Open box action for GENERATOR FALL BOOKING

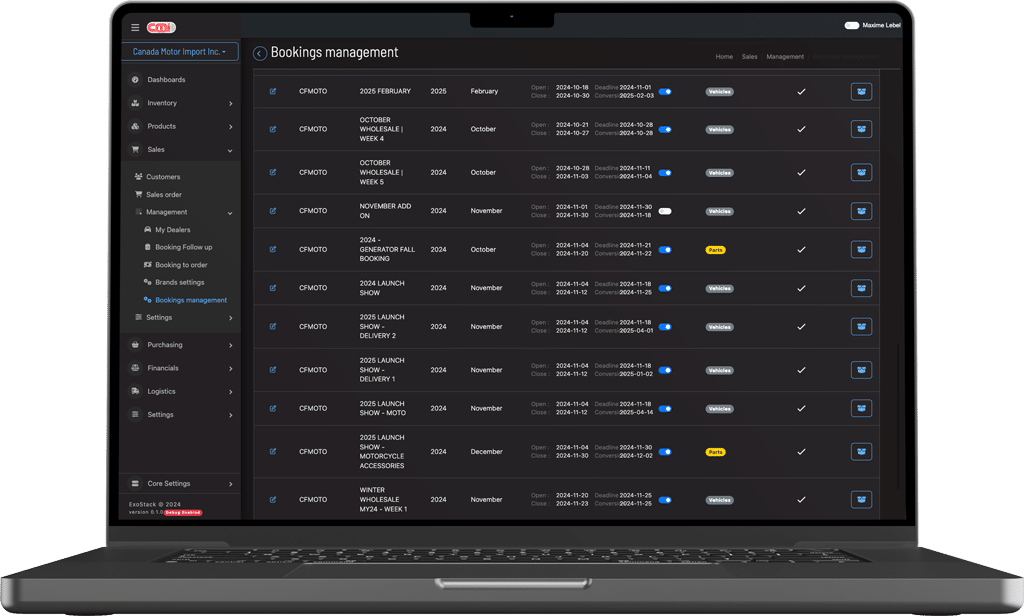coord(861,250)
